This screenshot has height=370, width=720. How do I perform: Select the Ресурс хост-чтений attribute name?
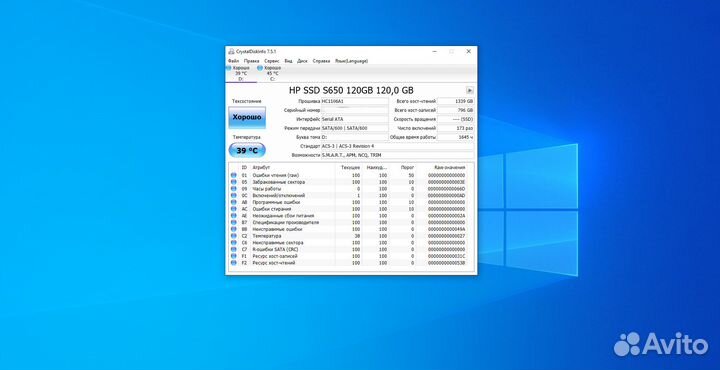pyautogui.click(x=274, y=263)
